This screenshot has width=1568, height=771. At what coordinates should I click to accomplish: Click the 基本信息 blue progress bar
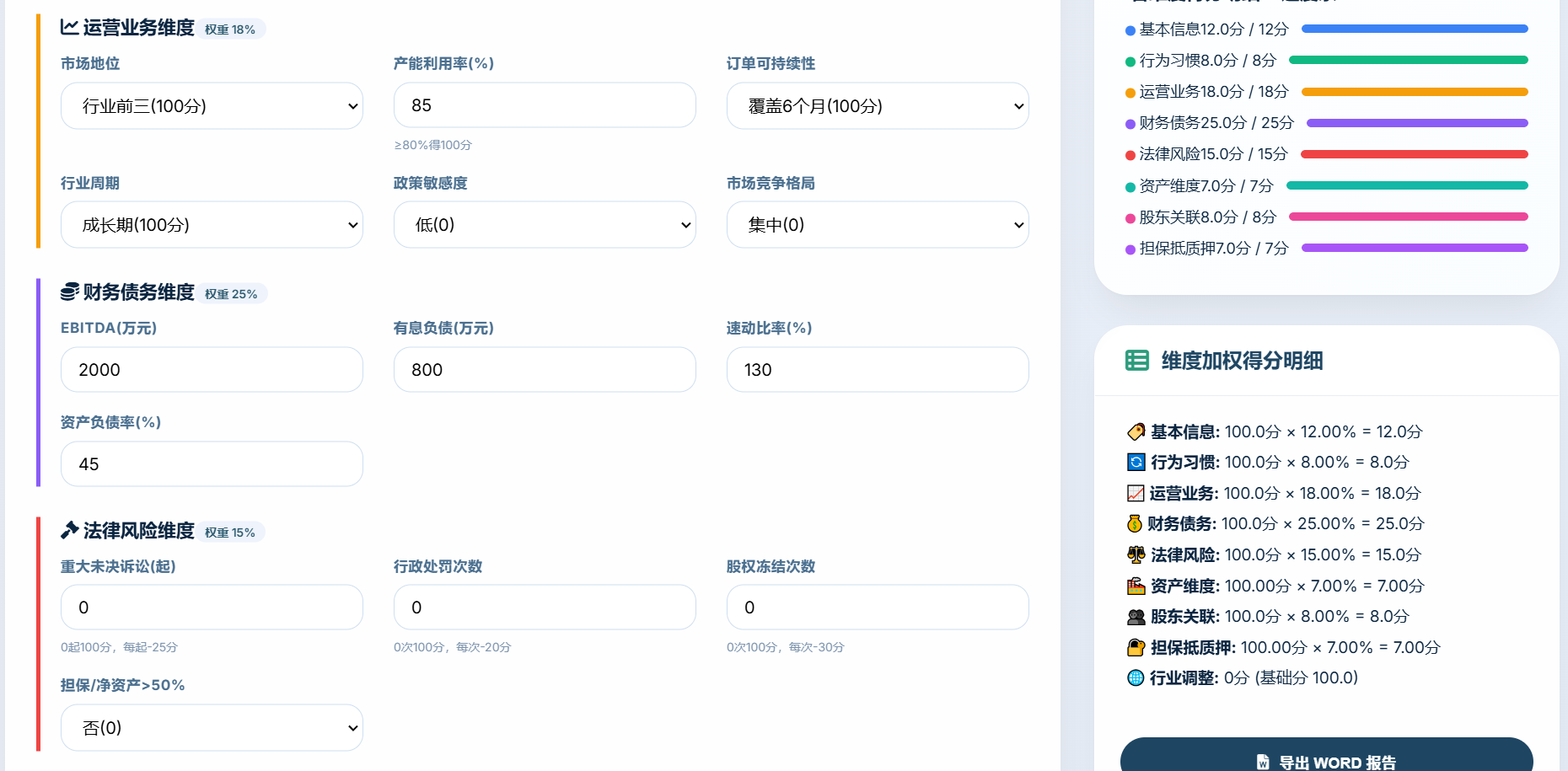coord(1415,29)
